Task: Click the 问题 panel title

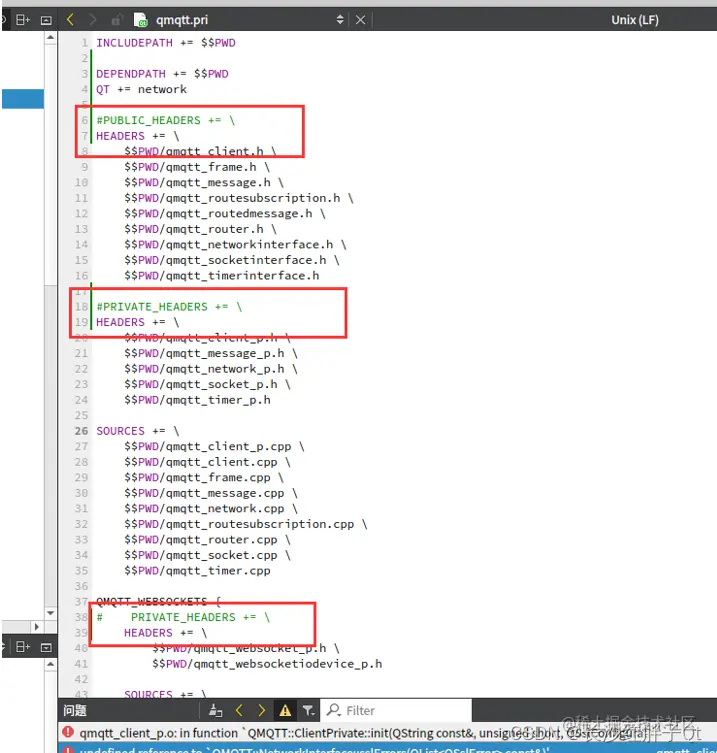Action: [x=75, y=710]
